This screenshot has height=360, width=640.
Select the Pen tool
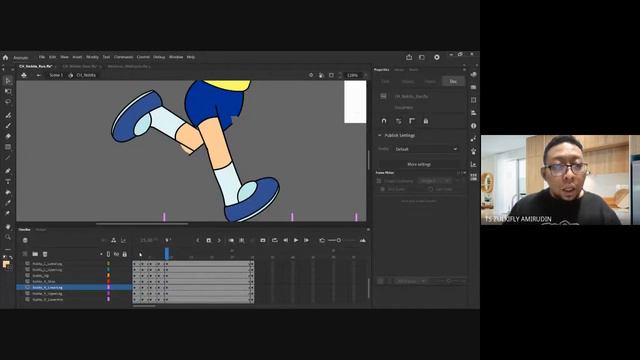[x=8, y=171]
